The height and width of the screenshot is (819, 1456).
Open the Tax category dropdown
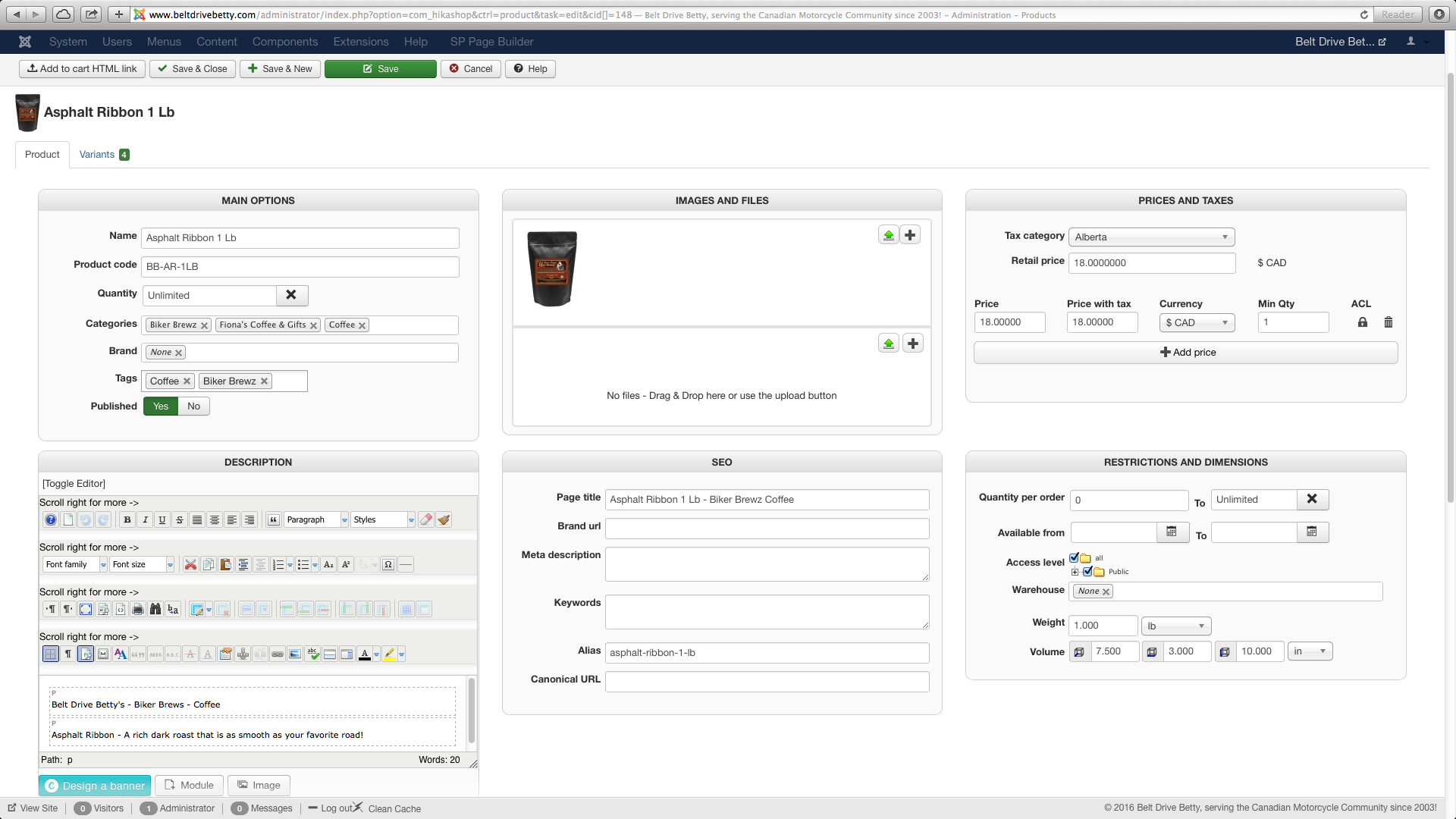click(x=1151, y=237)
